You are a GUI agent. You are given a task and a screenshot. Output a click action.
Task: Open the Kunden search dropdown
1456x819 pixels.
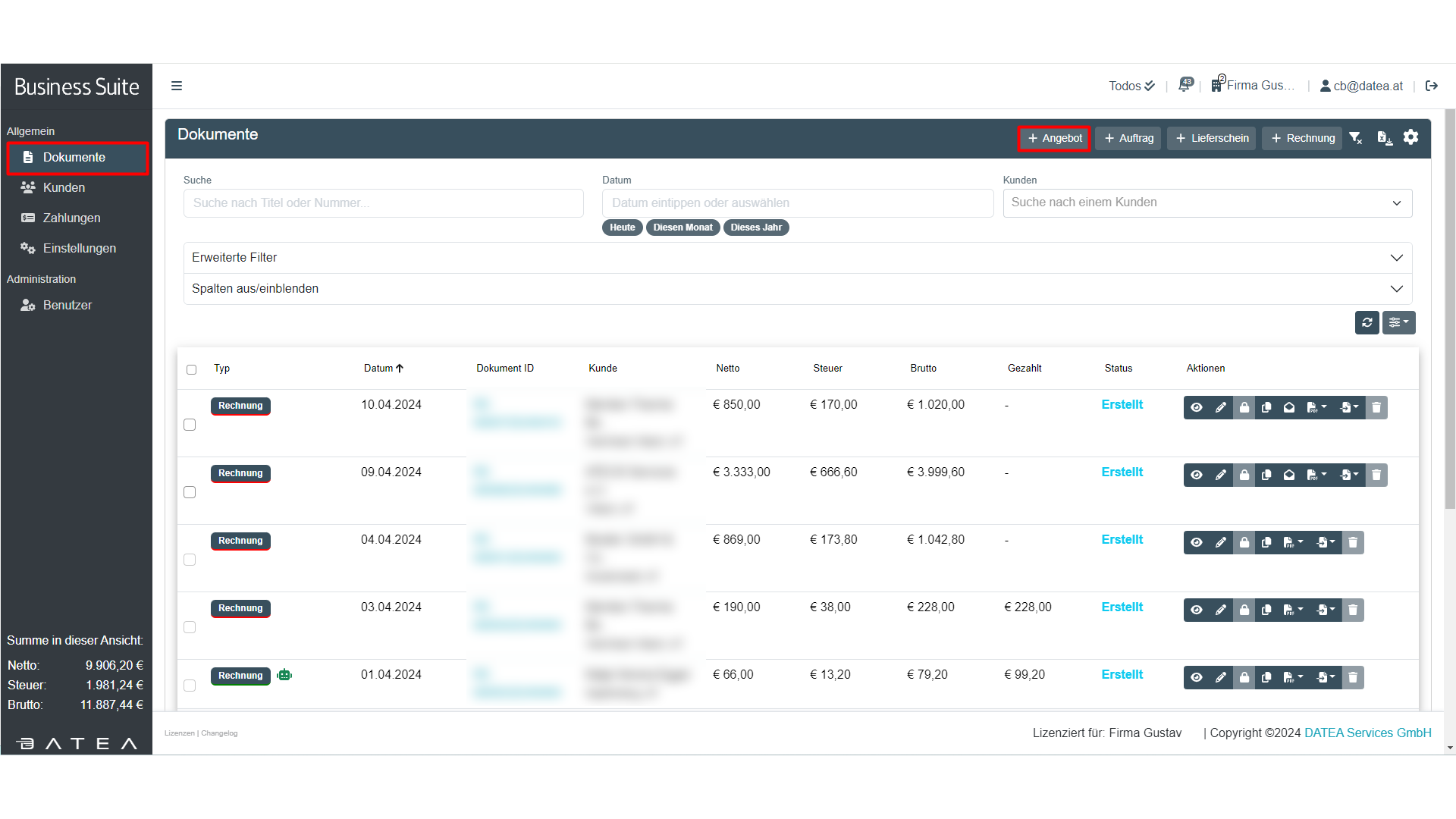pos(1207,203)
